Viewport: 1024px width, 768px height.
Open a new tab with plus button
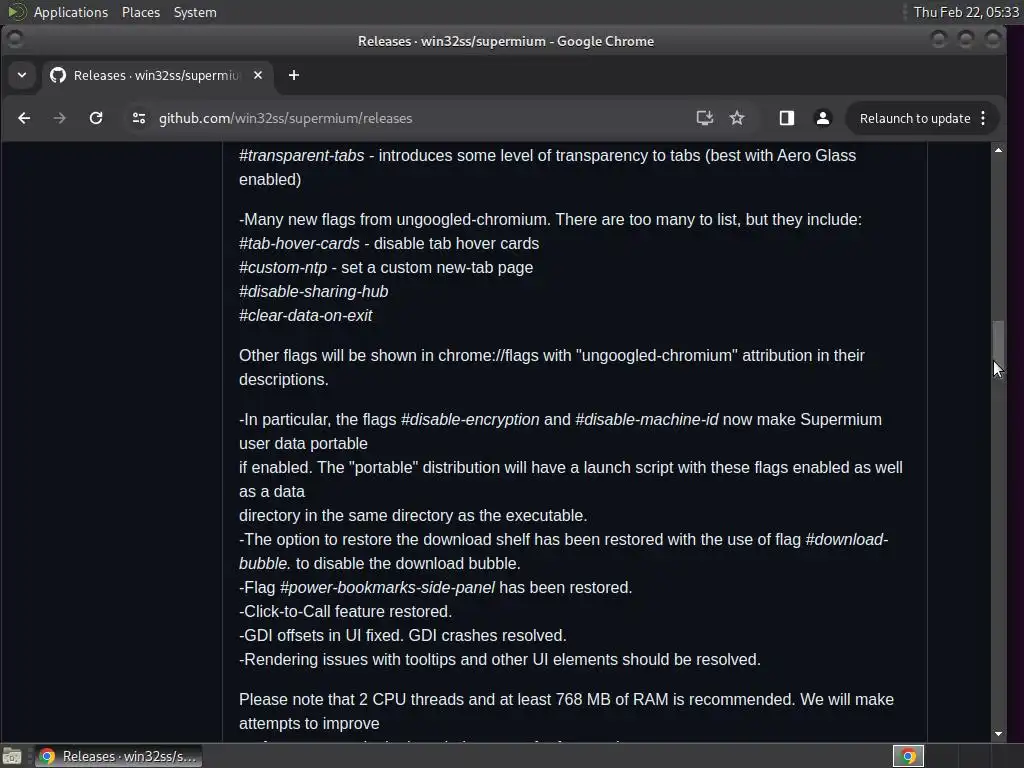(x=294, y=75)
